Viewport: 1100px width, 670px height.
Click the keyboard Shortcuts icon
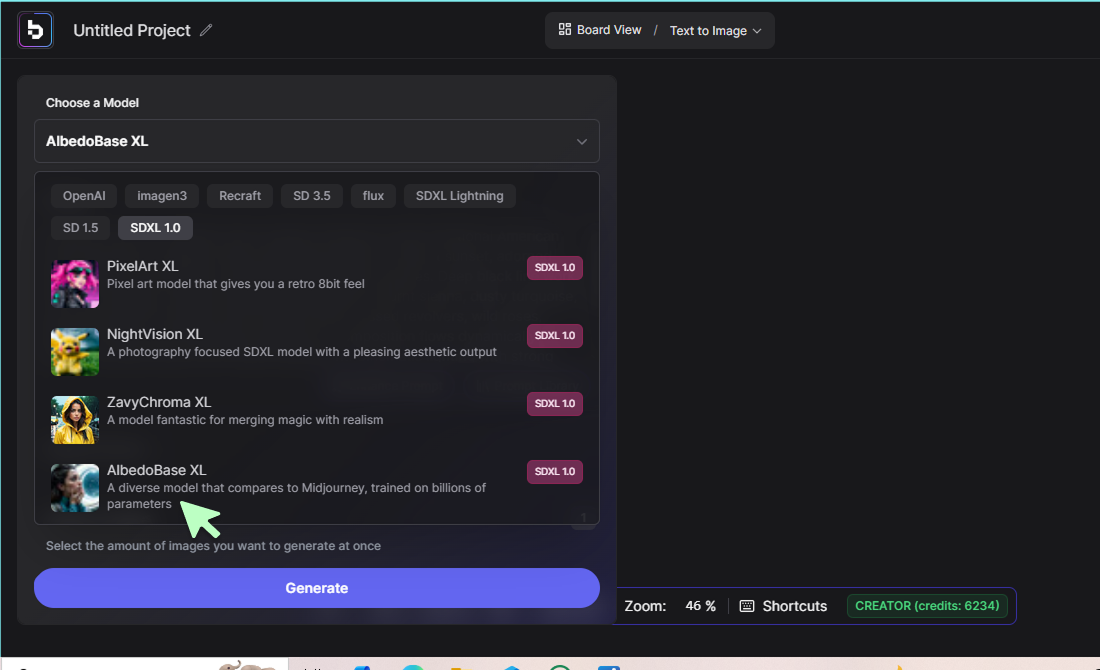(747, 606)
